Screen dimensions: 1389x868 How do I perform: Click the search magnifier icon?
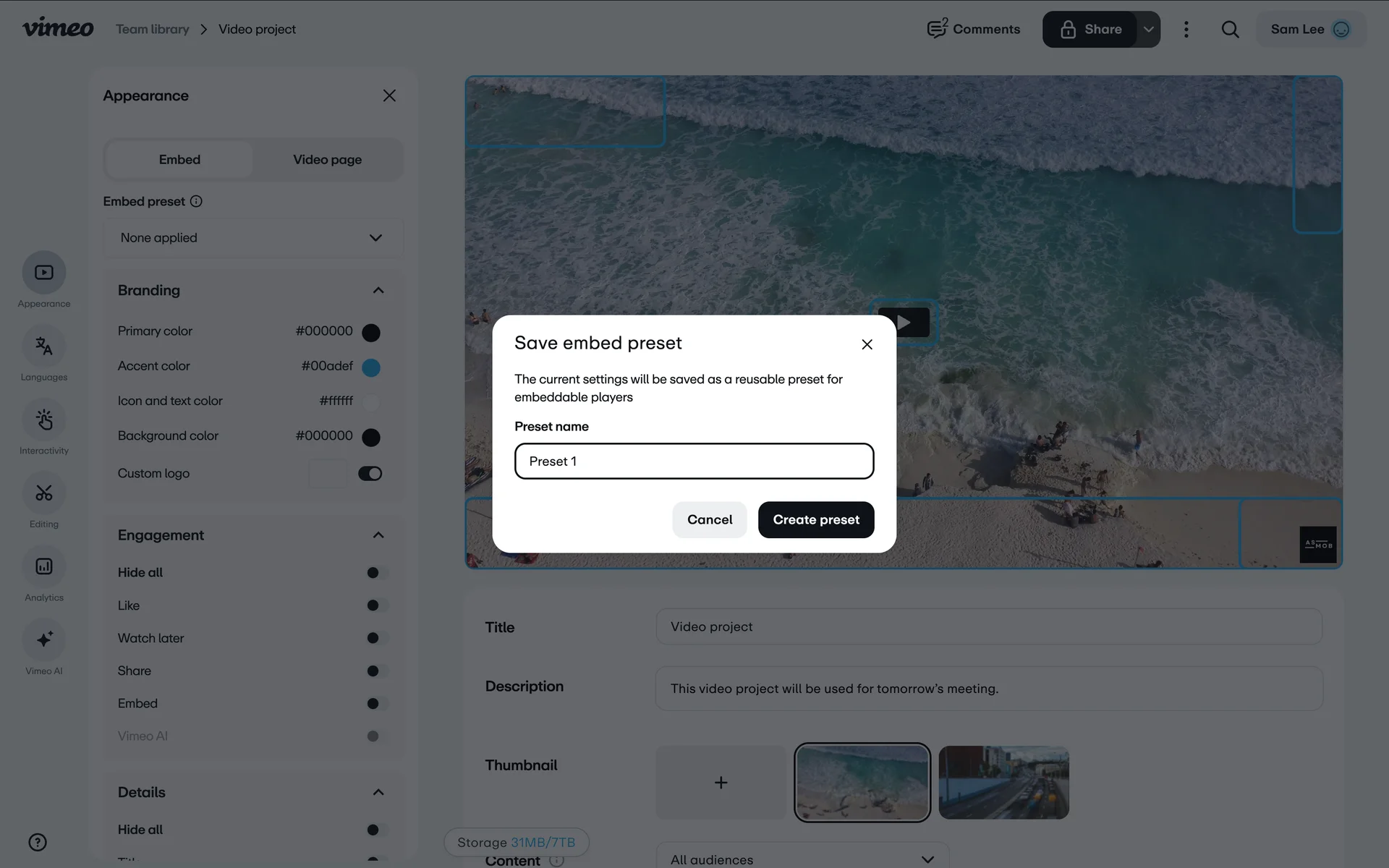(x=1230, y=30)
